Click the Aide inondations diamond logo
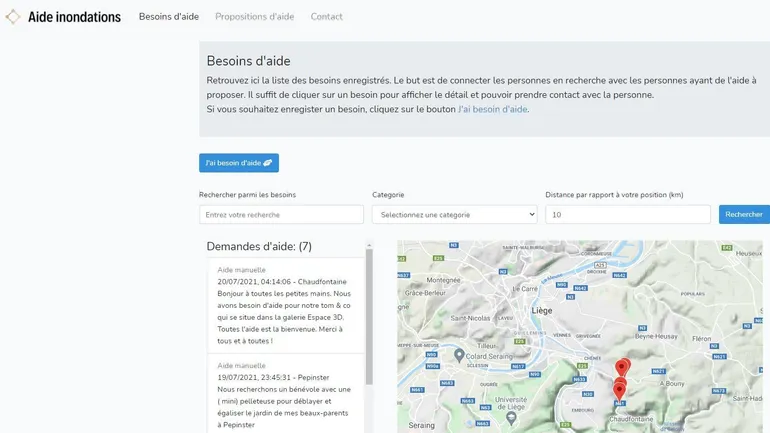 12,17
